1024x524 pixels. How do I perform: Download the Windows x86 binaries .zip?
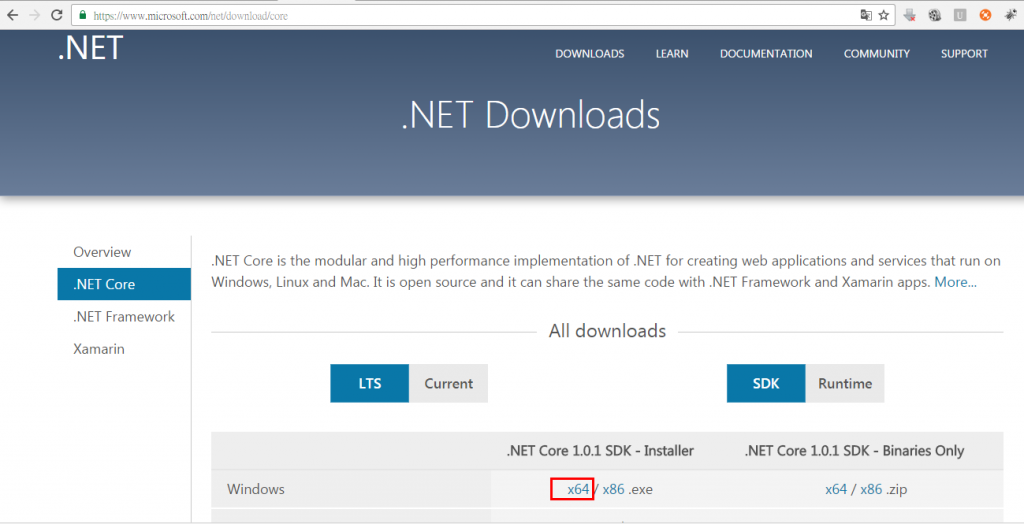click(871, 489)
